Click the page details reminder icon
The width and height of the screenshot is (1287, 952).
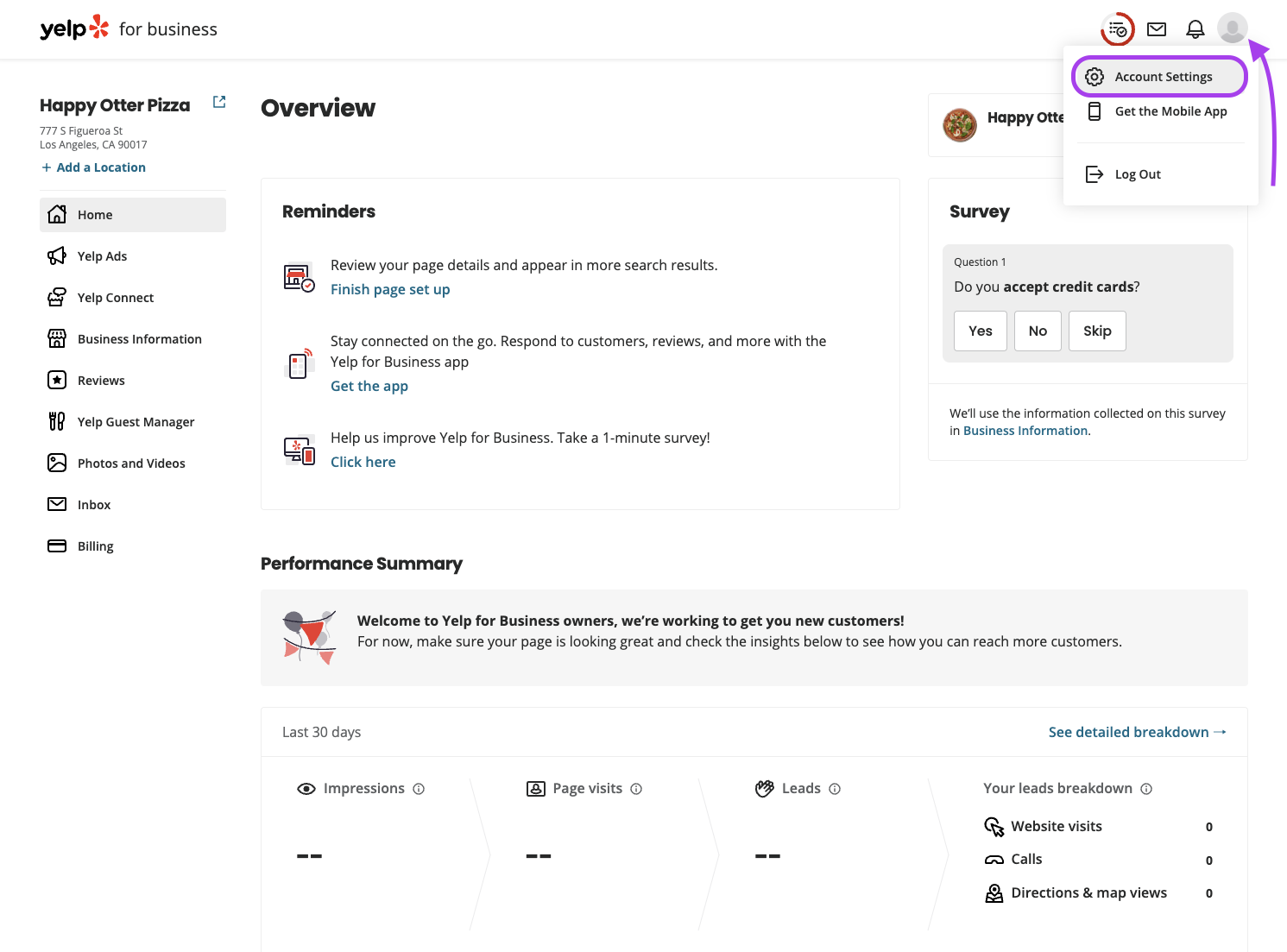(x=300, y=278)
